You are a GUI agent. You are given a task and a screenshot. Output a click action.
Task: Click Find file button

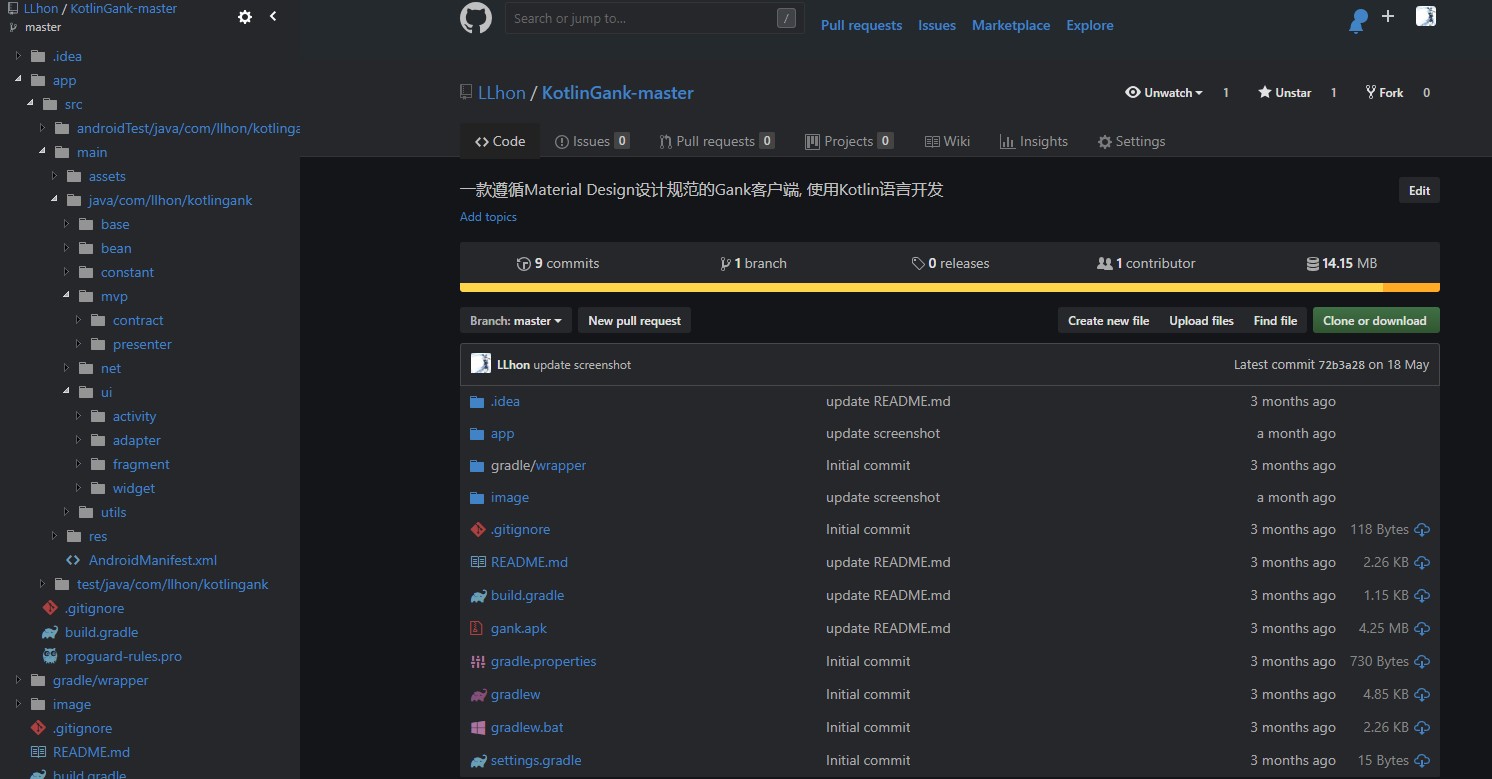(x=1275, y=321)
